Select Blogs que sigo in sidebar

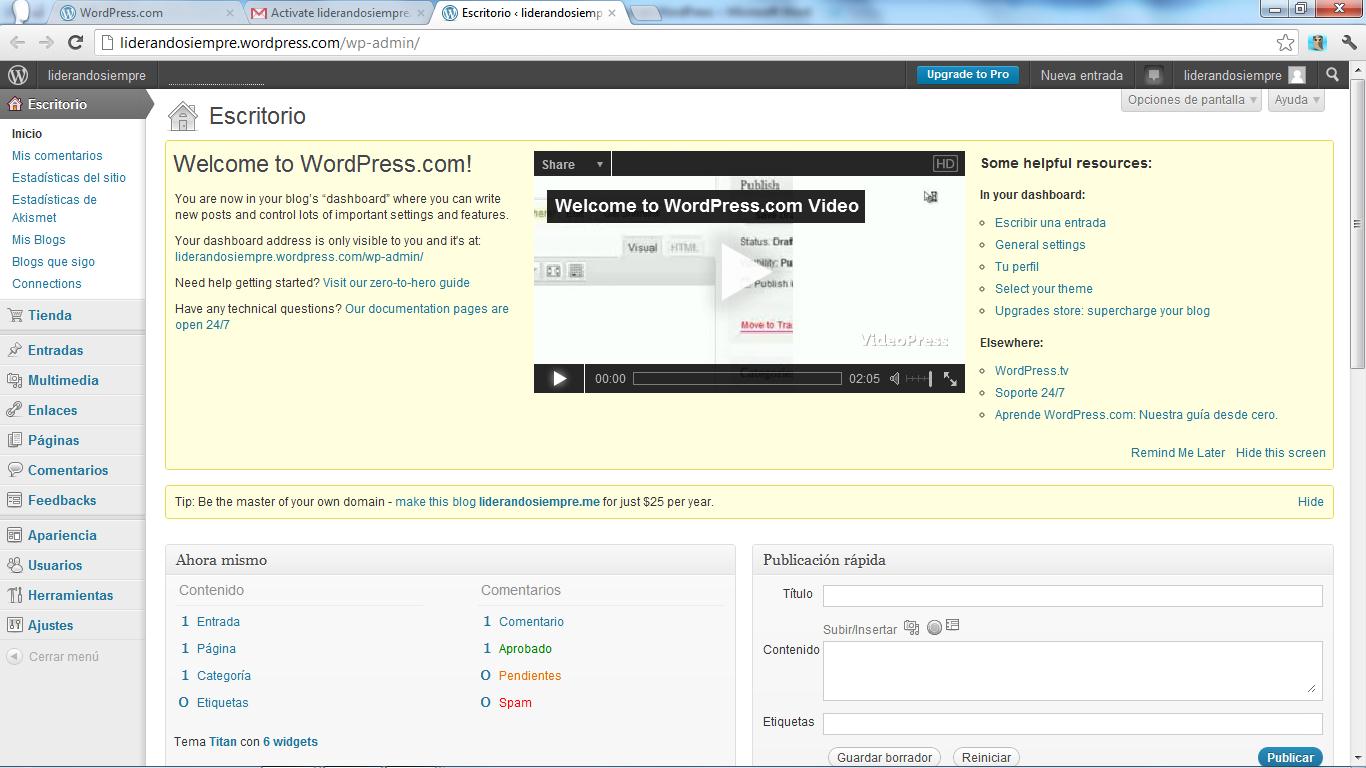53,262
